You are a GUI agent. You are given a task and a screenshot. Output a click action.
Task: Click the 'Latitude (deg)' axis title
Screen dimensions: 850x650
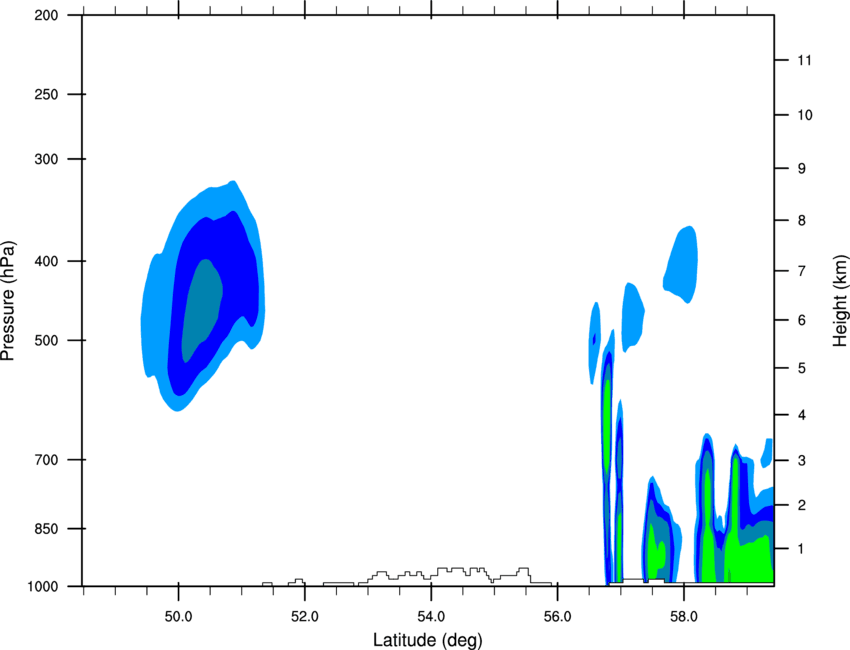point(428,640)
